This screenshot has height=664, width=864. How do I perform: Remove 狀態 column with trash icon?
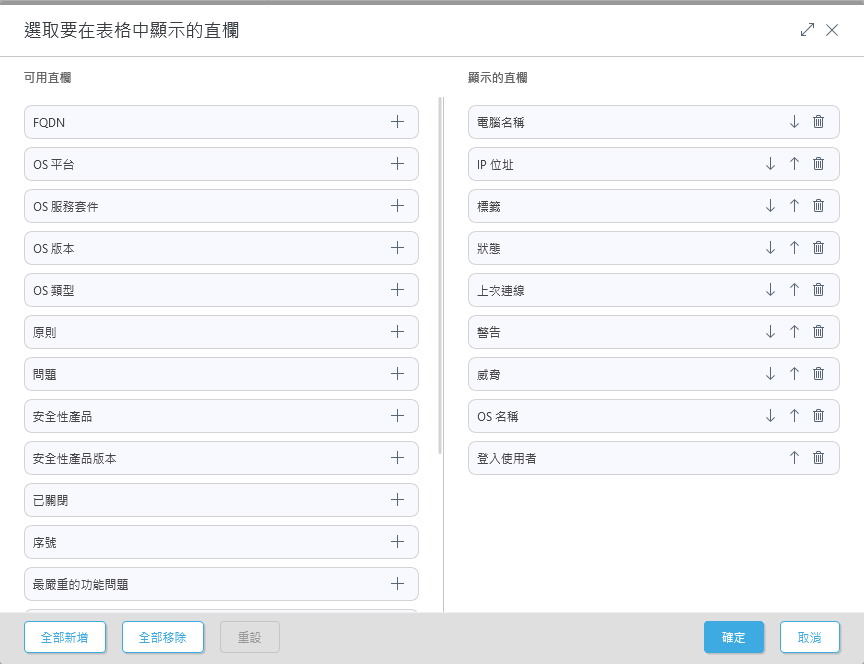[818, 248]
